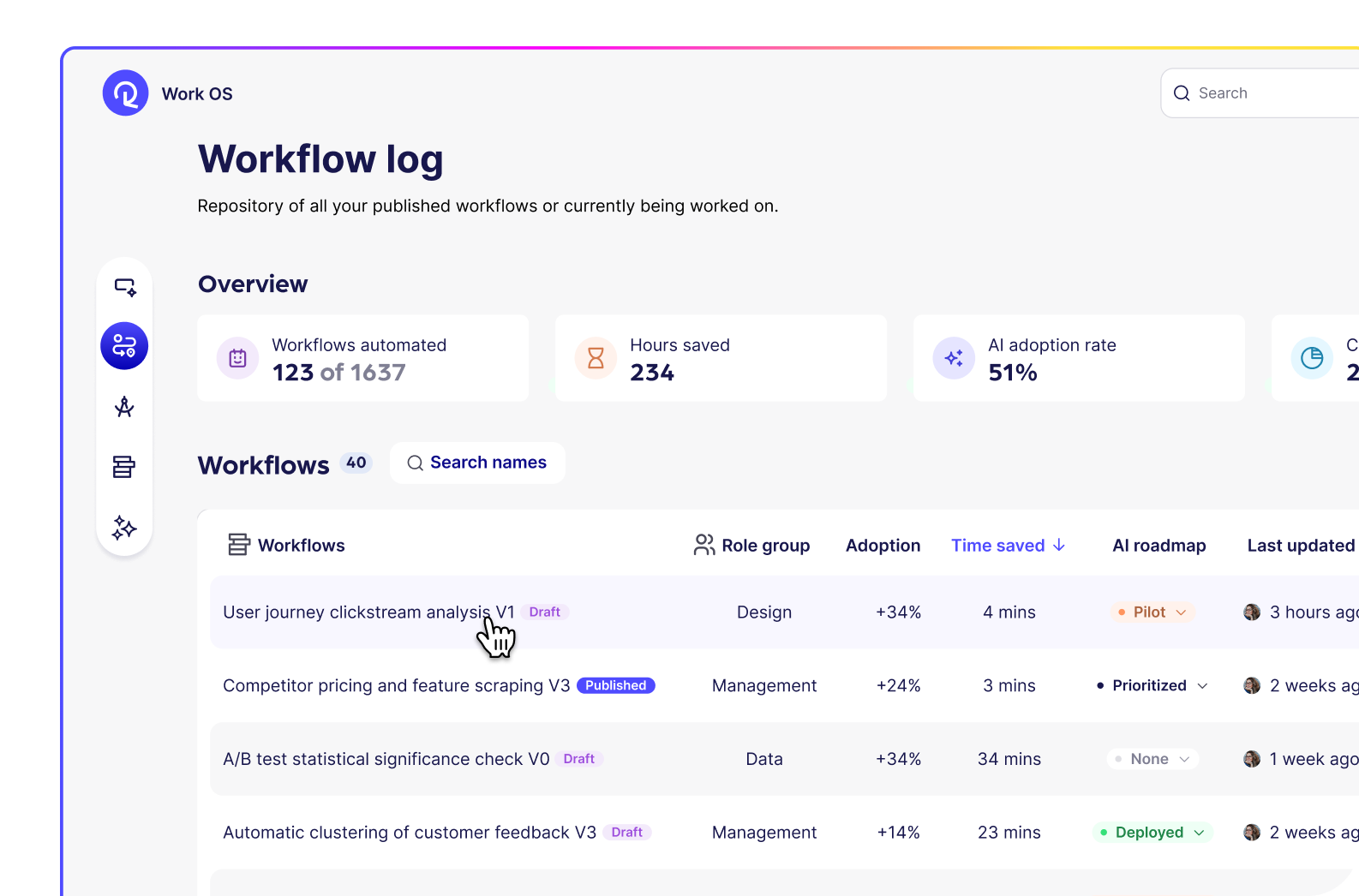Sort by Adoption column

[883, 545]
